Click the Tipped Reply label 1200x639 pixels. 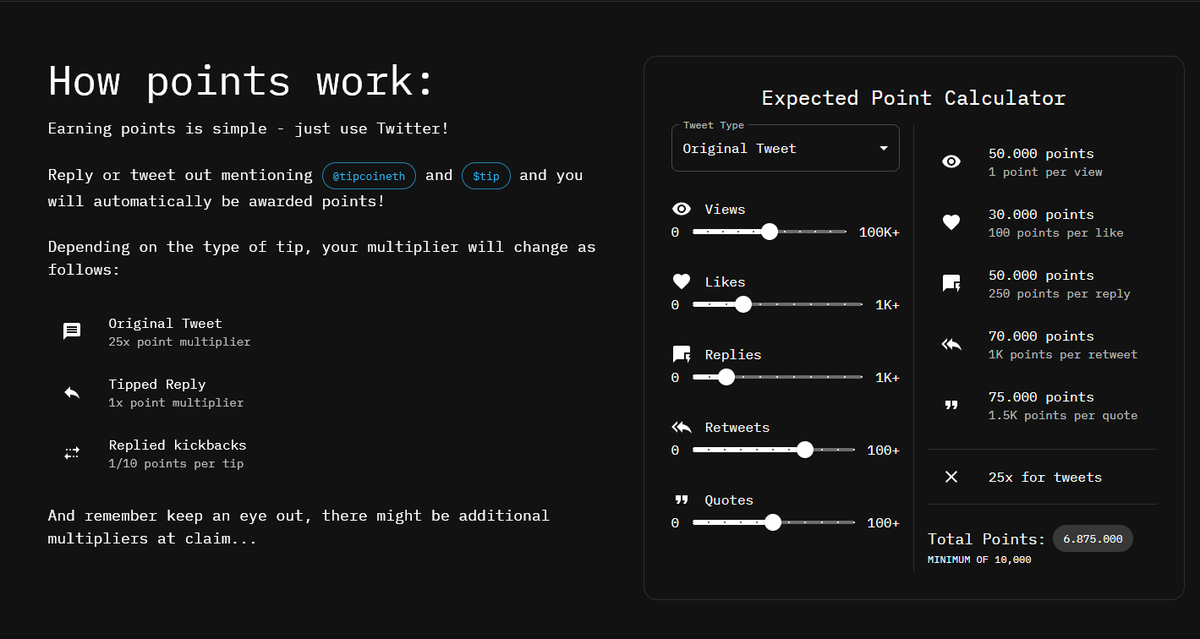click(157, 384)
